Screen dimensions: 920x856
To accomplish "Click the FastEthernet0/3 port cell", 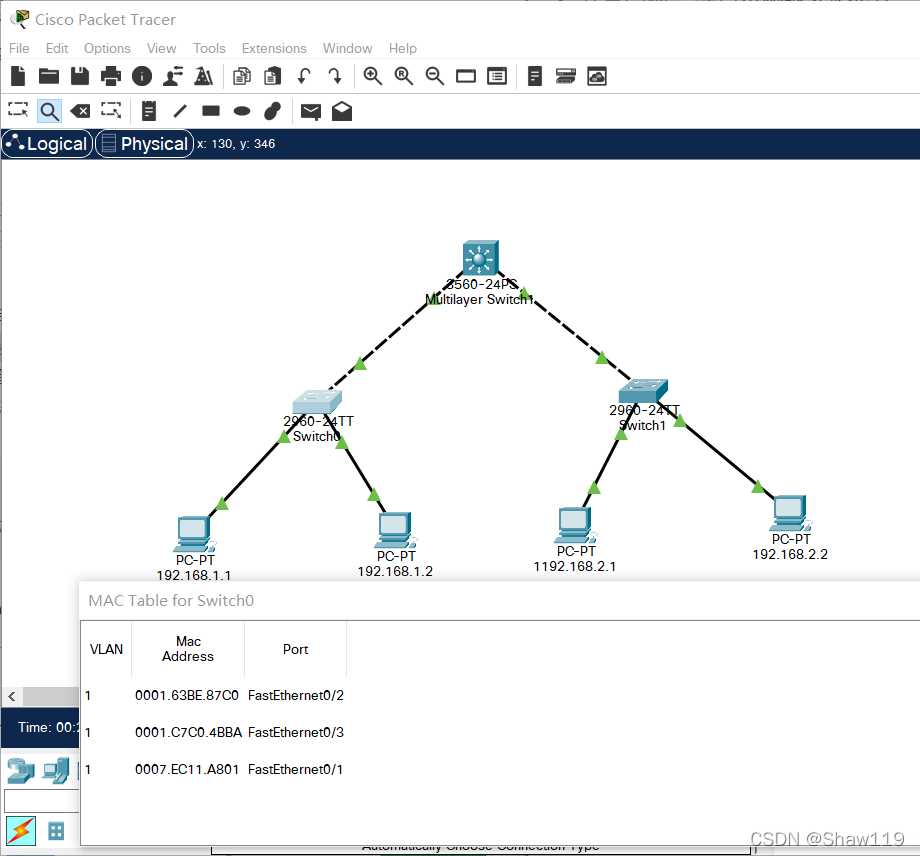I will [x=296, y=733].
